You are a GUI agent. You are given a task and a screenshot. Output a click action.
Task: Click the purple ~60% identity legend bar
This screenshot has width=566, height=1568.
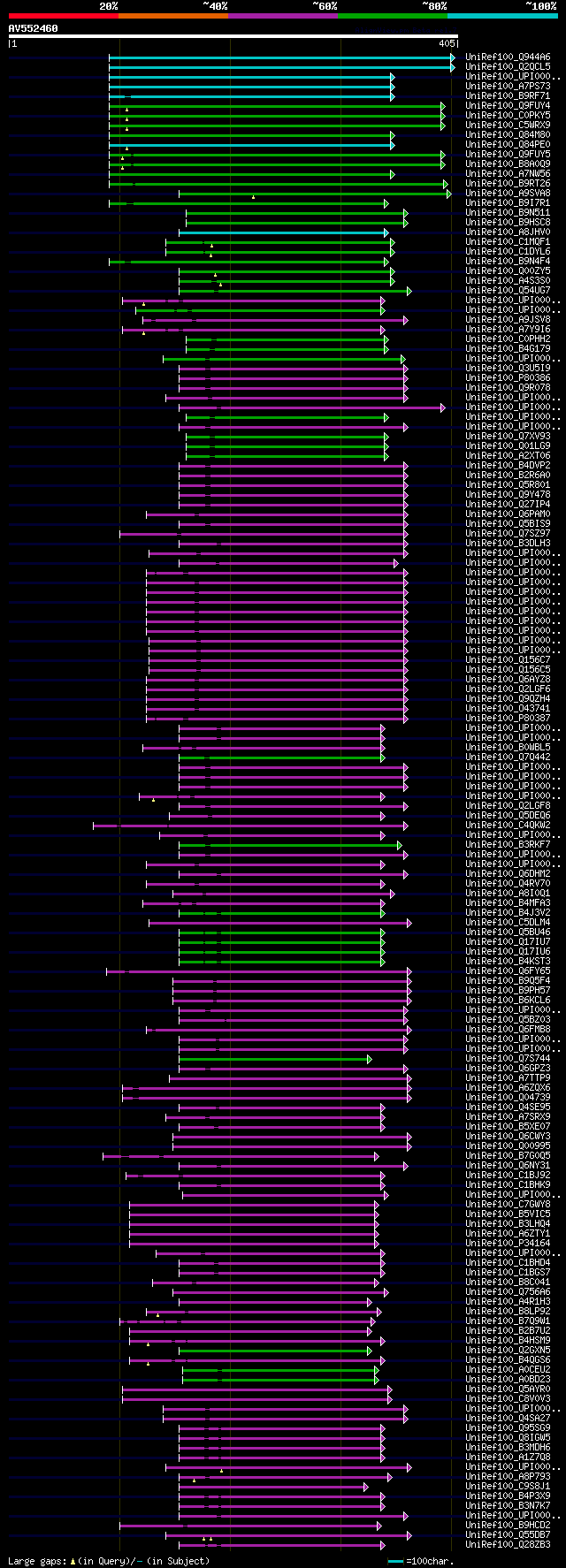point(283,16)
